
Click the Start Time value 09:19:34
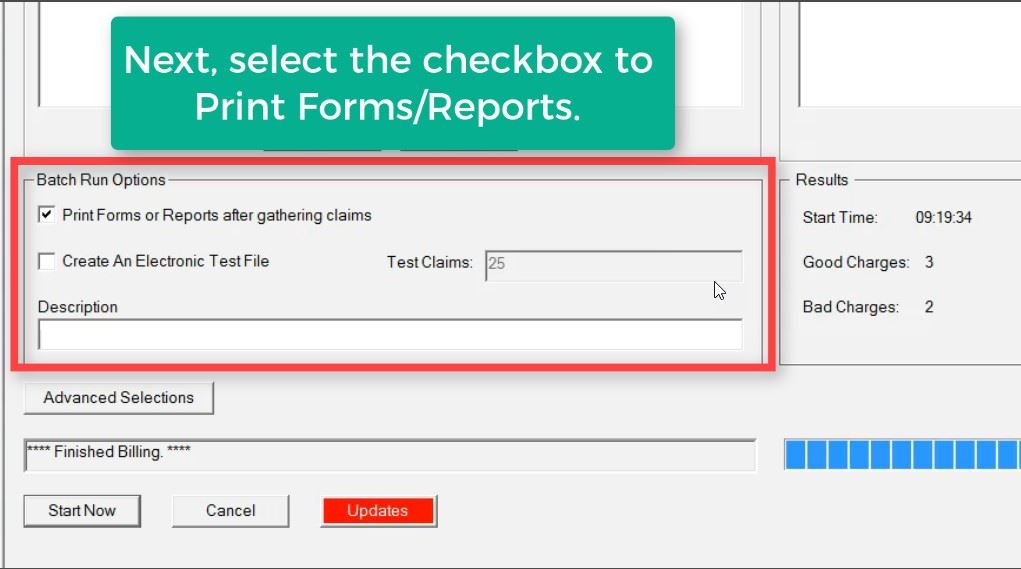943,218
